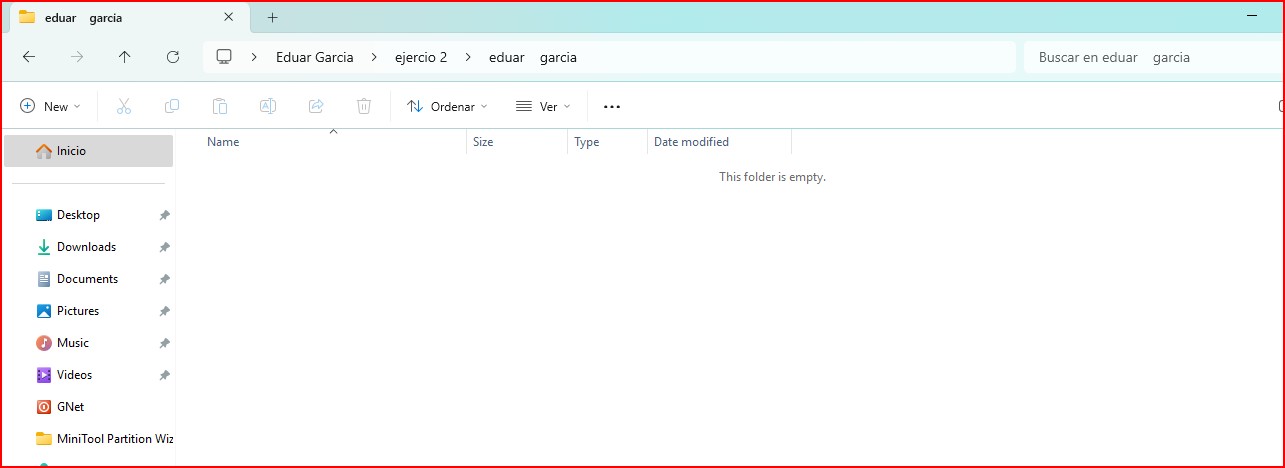Sort by Date modified column header
This screenshot has width=1285, height=468.
[x=691, y=142]
